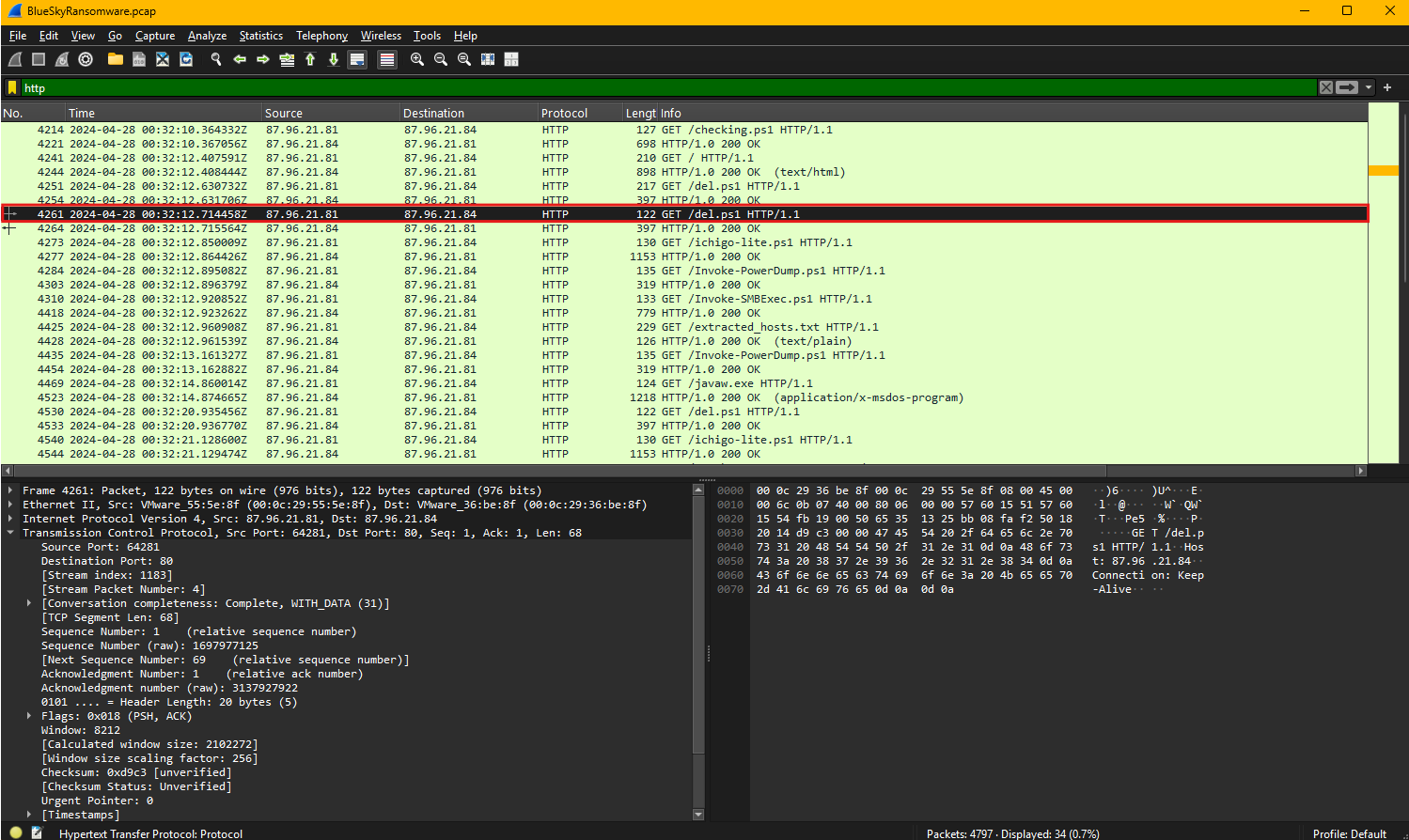Open the recent display filters dropdown
This screenshot has height=840, width=1409.
tap(1369, 87)
